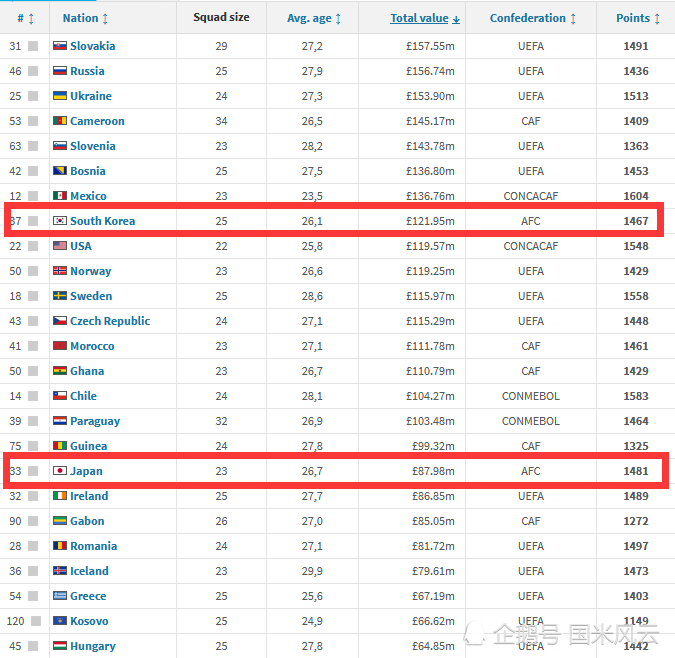Sort table by rank number column
The height and width of the screenshot is (658, 675).
(25, 18)
